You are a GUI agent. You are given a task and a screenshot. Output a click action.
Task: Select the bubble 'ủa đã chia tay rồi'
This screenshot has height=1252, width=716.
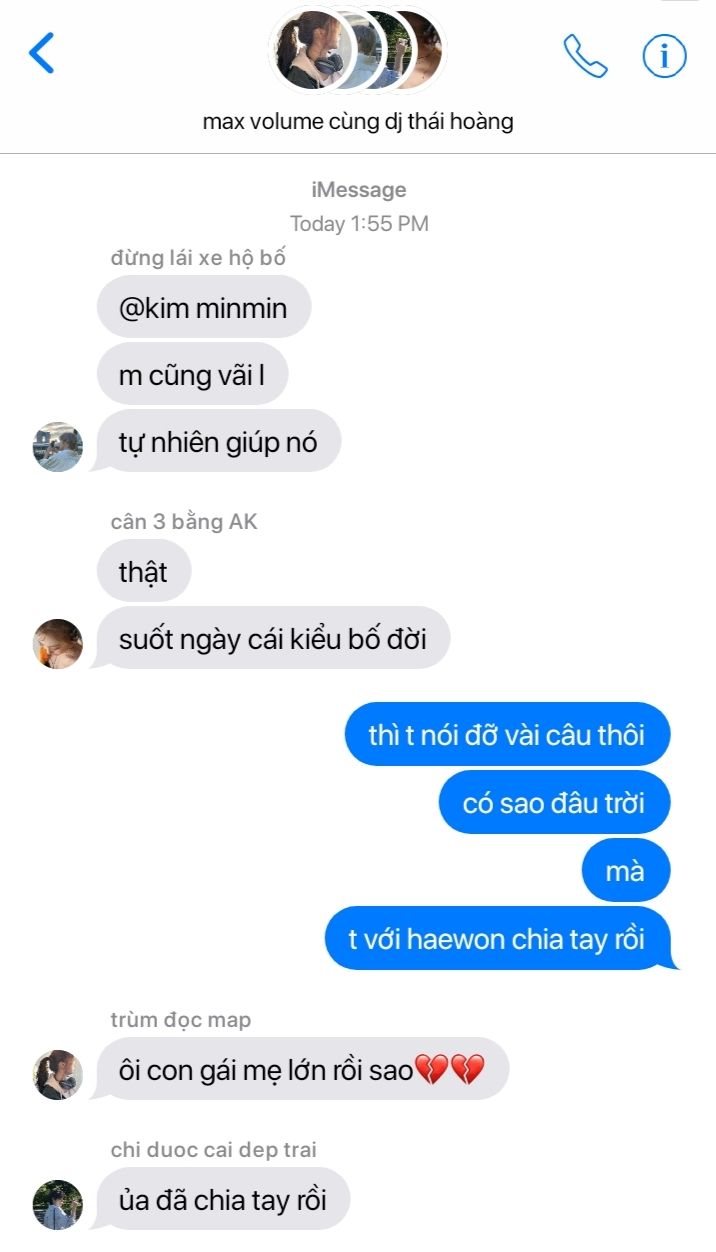pyautogui.click(x=220, y=1199)
